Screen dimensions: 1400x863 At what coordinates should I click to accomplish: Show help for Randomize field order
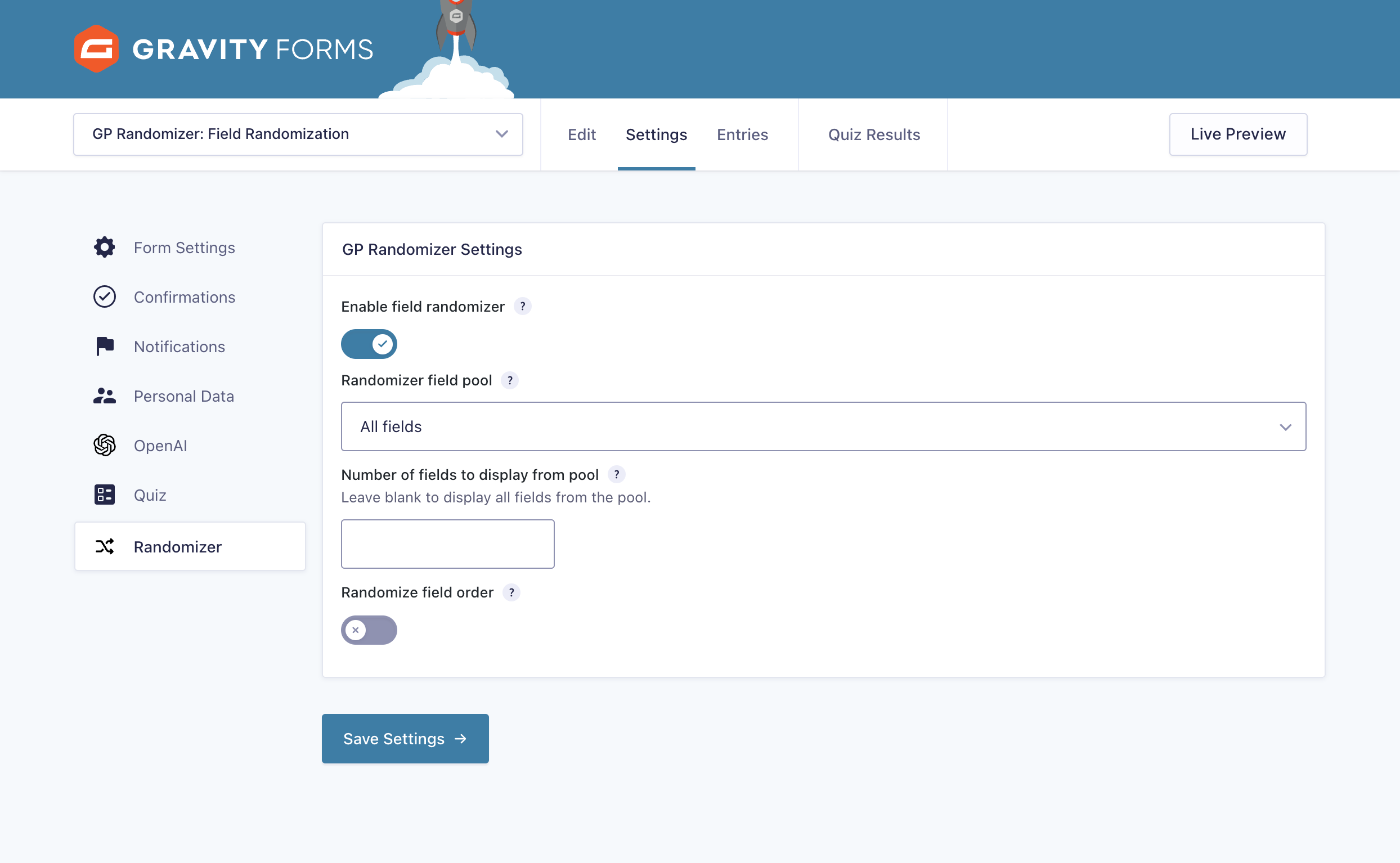point(511,592)
